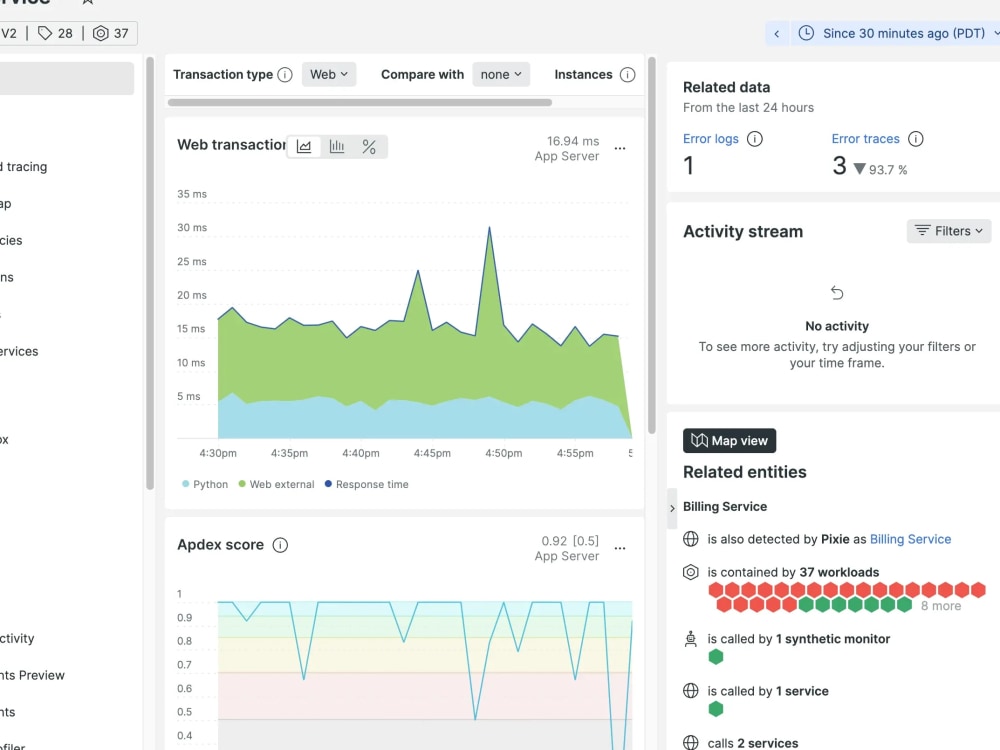1000x750 pixels.
Task: Open the 'tracing' item in left navigation
Action: [24, 166]
